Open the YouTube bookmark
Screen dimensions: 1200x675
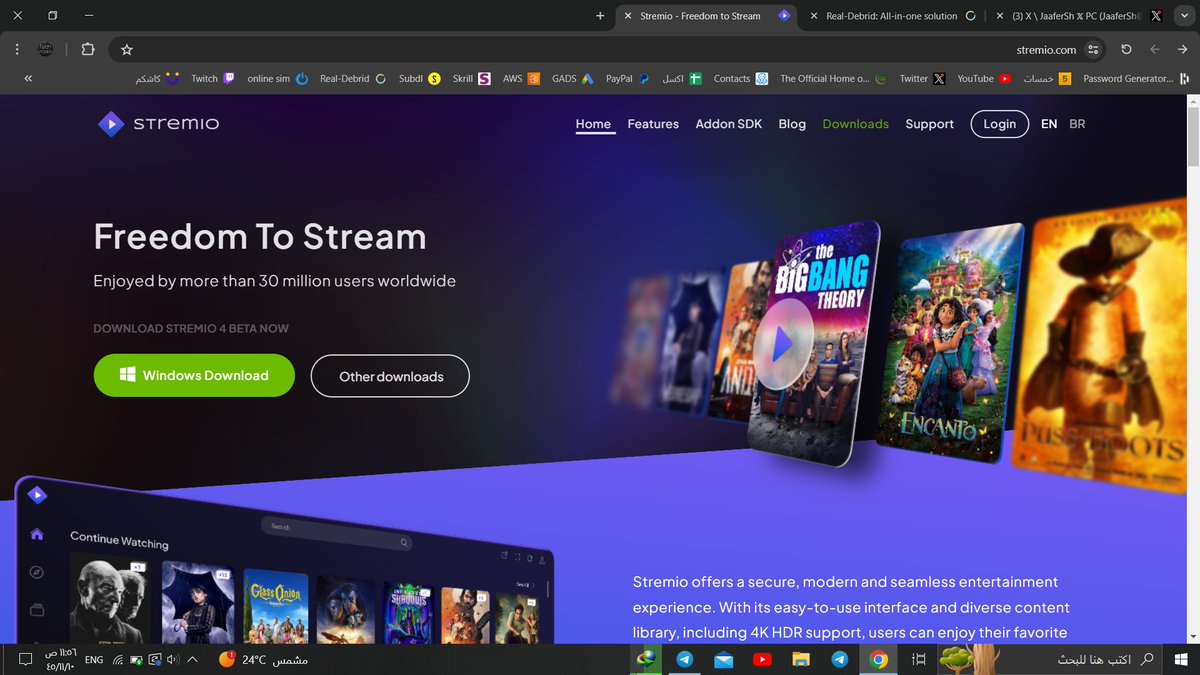tap(984, 78)
